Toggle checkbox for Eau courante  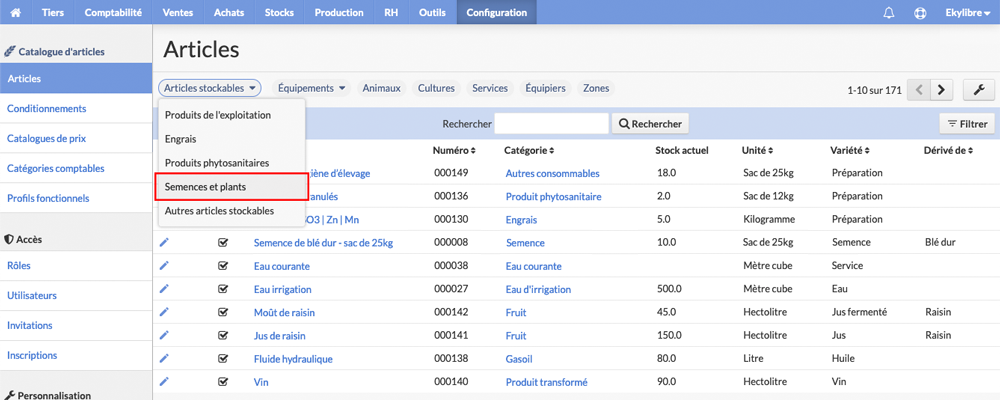[x=223, y=265]
